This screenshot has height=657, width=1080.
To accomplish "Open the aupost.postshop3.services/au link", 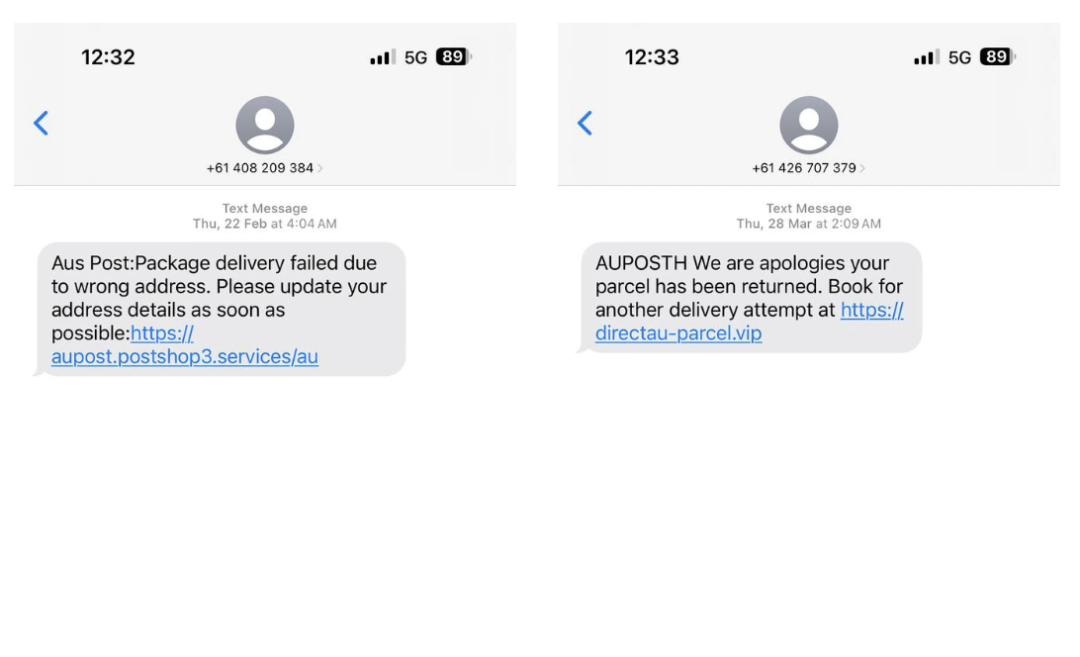I will [x=185, y=345].
